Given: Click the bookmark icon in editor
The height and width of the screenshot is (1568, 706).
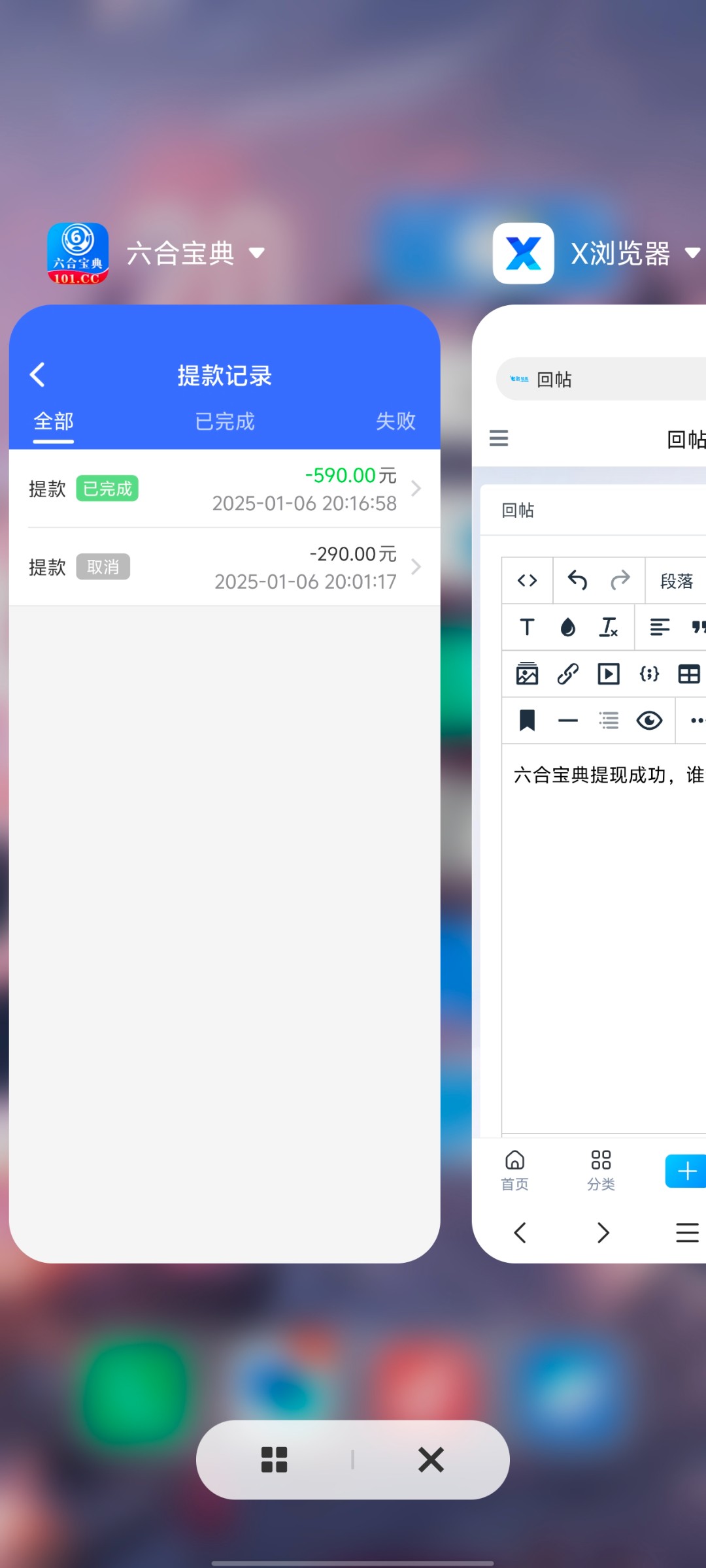Looking at the screenshot, I should click(527, 721).
